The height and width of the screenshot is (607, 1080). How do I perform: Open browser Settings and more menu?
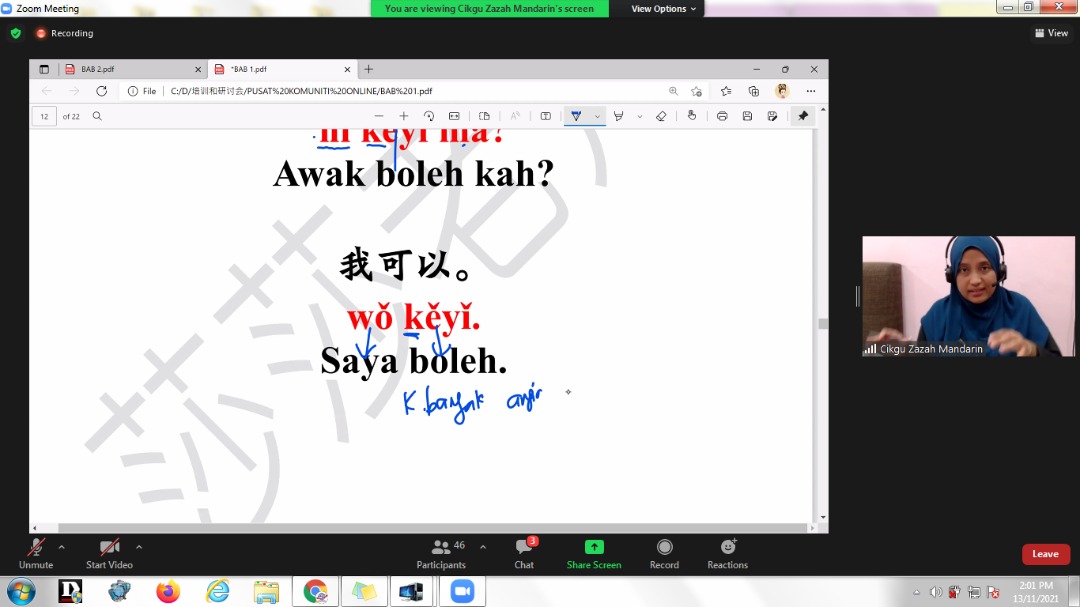[x=811, y=91]
